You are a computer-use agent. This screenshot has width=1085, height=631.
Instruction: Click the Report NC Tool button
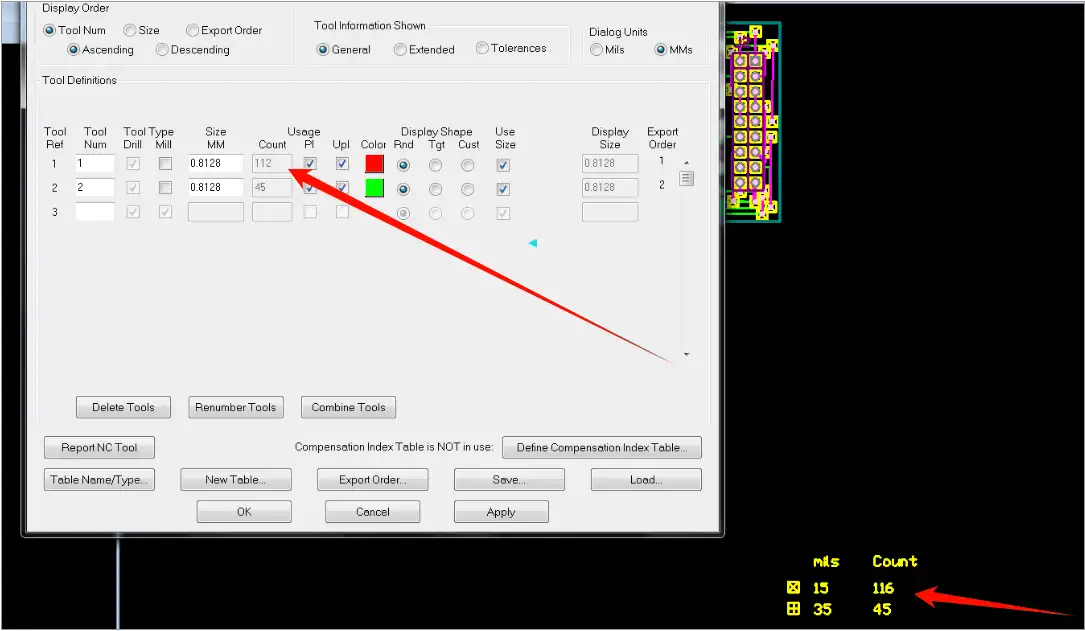pyautogui.click(x=99, y=448)
